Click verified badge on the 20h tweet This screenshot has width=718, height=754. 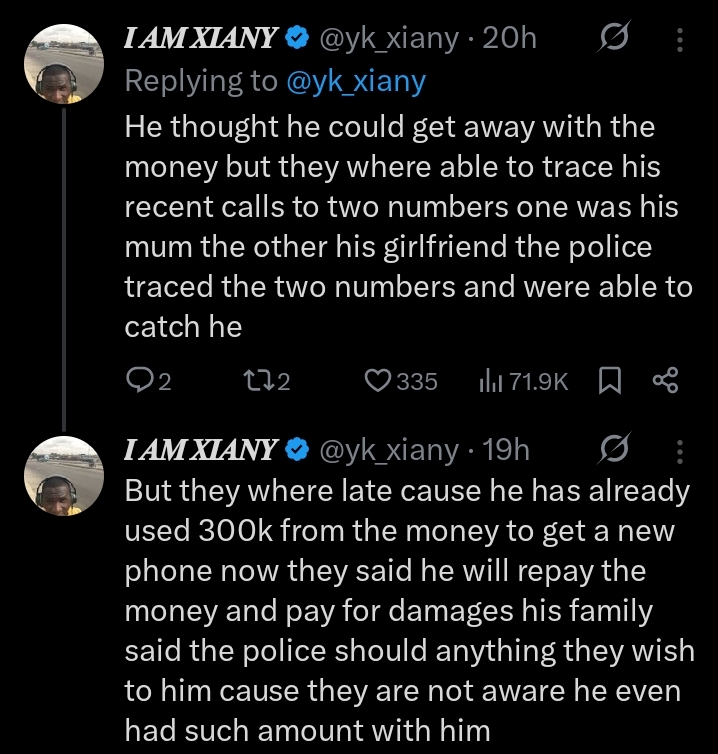click(296, 39)
